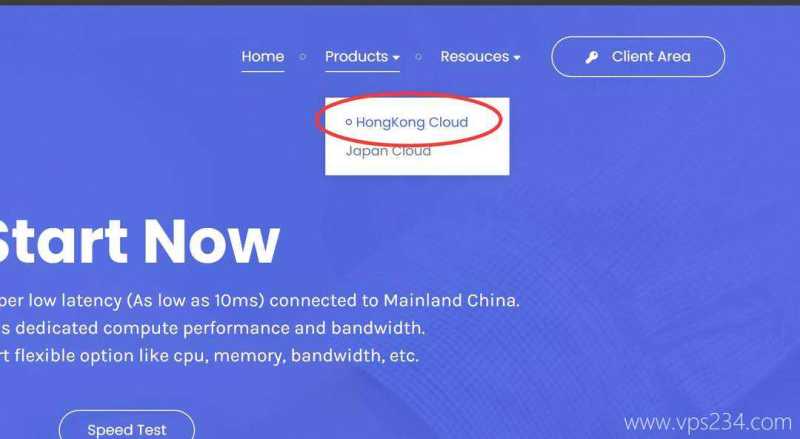Click the dot separator between Products and Resouces
Viewport: 800px width, 439px height.
point(418,57)
